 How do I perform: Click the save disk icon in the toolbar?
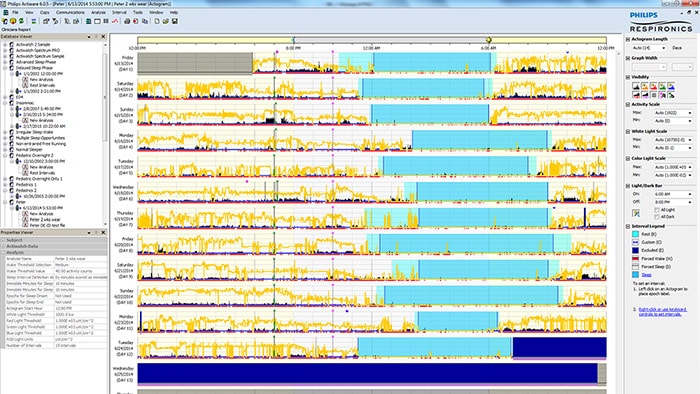[x=175, y=21]
